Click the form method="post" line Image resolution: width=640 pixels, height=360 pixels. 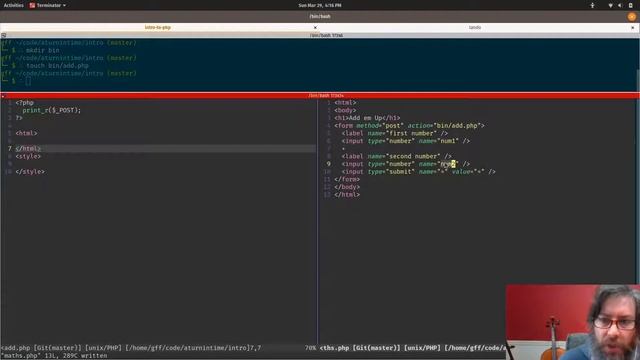(x=409, y=126)
